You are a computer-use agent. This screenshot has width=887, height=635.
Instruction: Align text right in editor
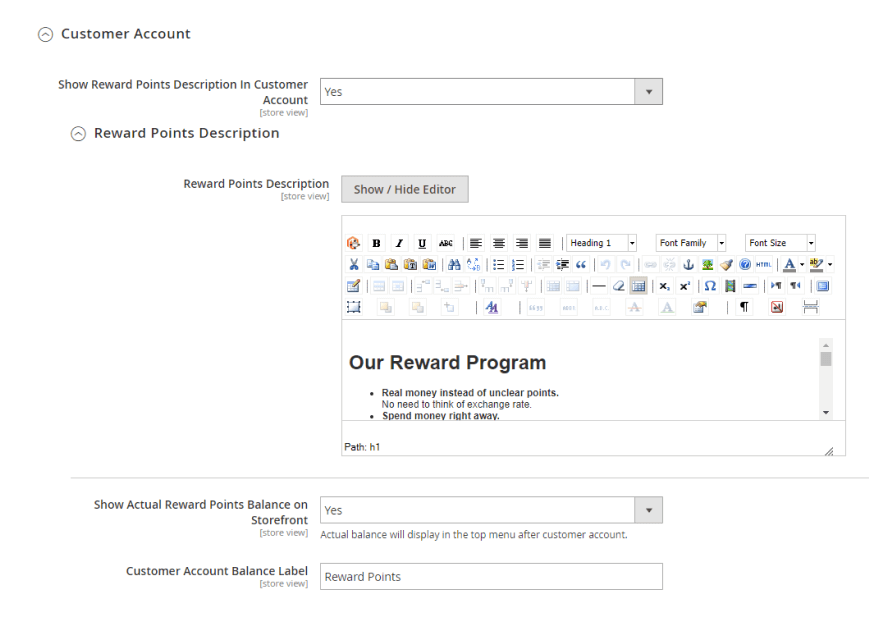522,243
